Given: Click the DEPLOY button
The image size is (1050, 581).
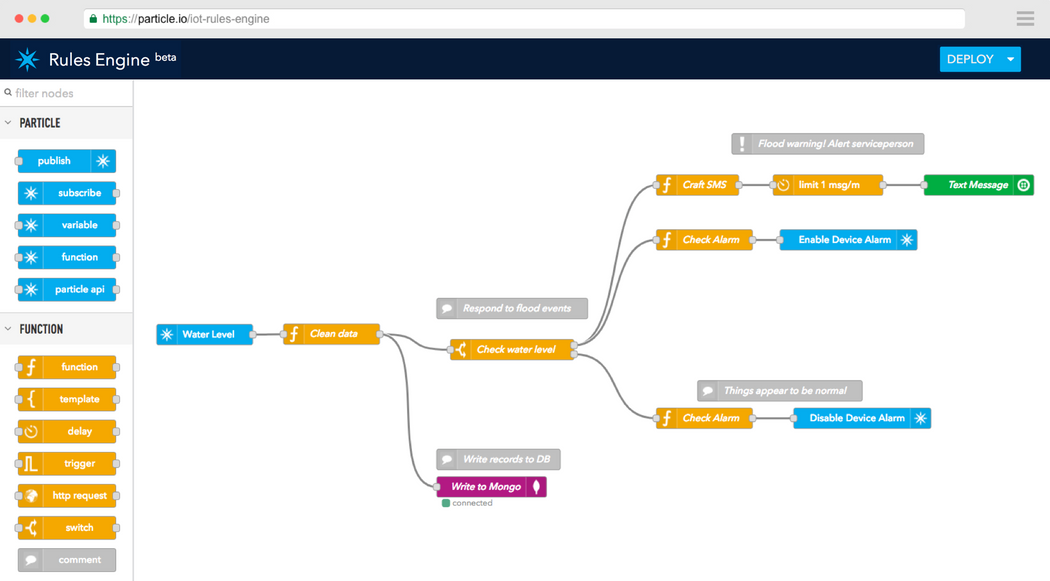Looking at the screenshot, I should click(969, 59).
